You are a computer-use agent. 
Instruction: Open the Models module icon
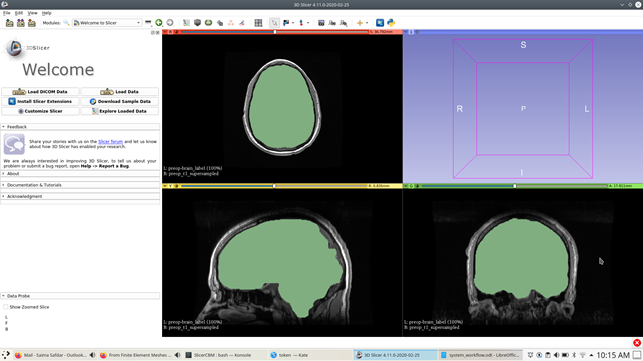(x=208, y=23)
